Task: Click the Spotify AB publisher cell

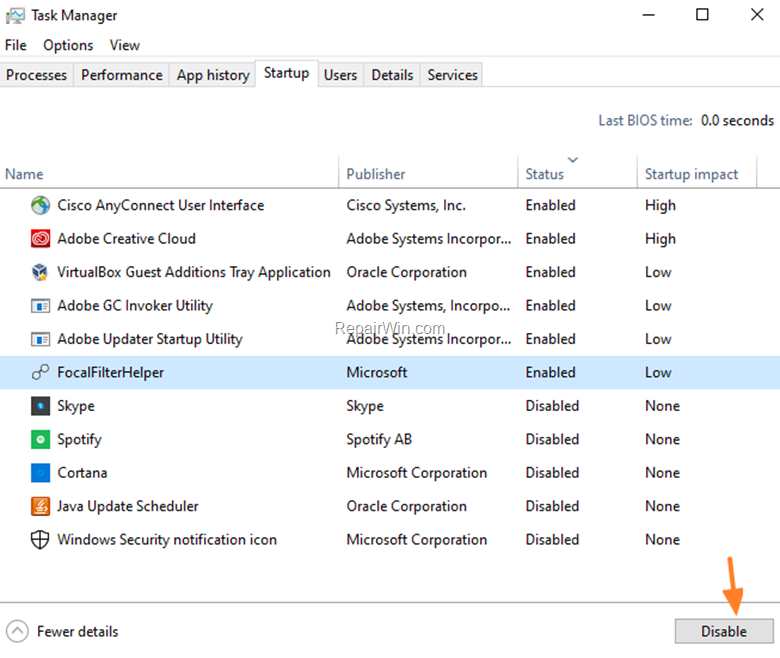Action: 379,439
